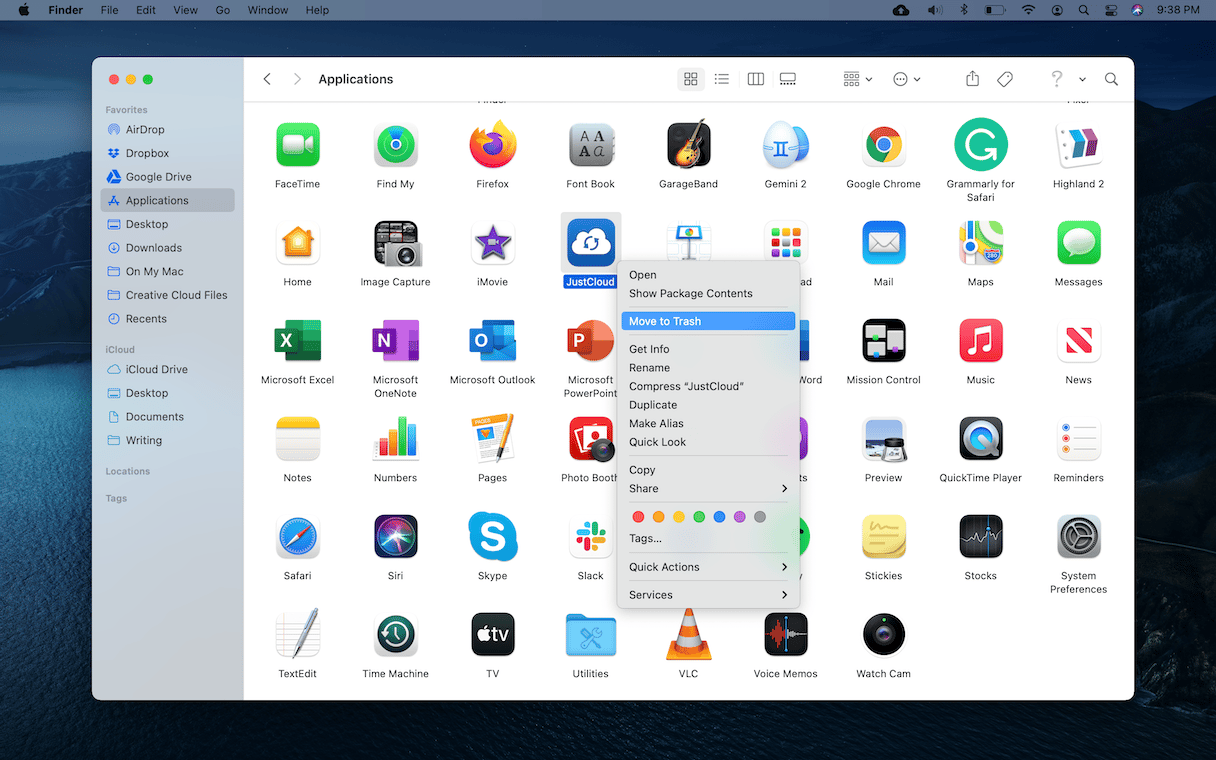The image size is (1216, 760).
Task: Open Control Center in menu bar
Action: pos(1110,10)
